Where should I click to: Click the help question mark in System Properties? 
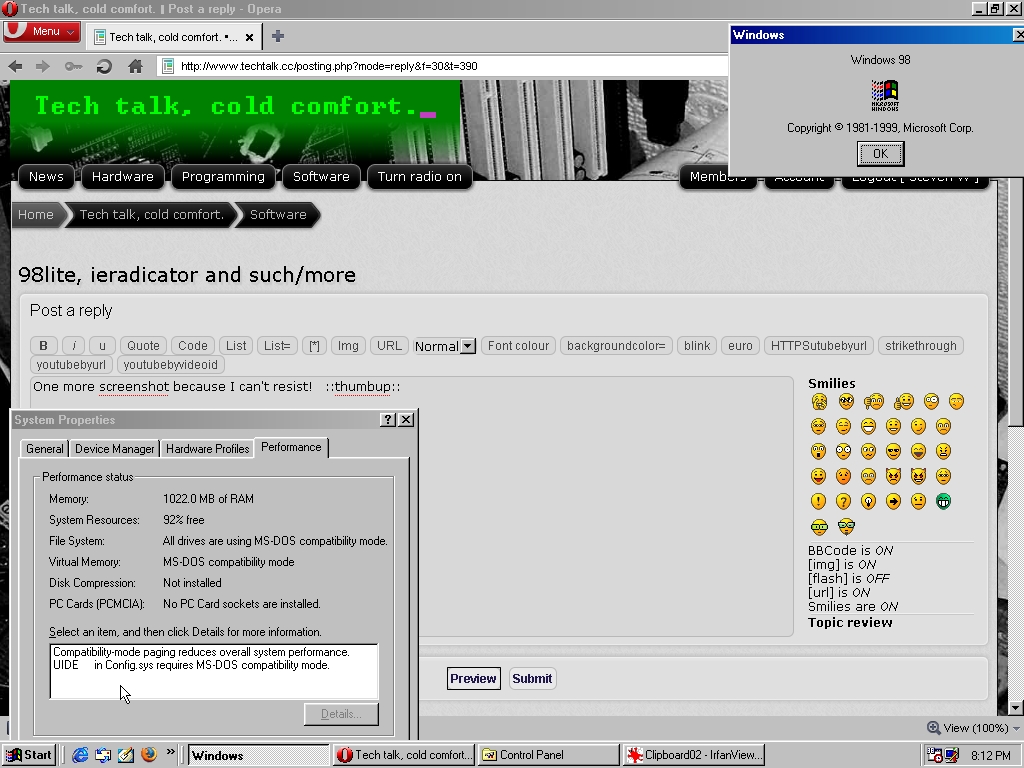point(388,420)
